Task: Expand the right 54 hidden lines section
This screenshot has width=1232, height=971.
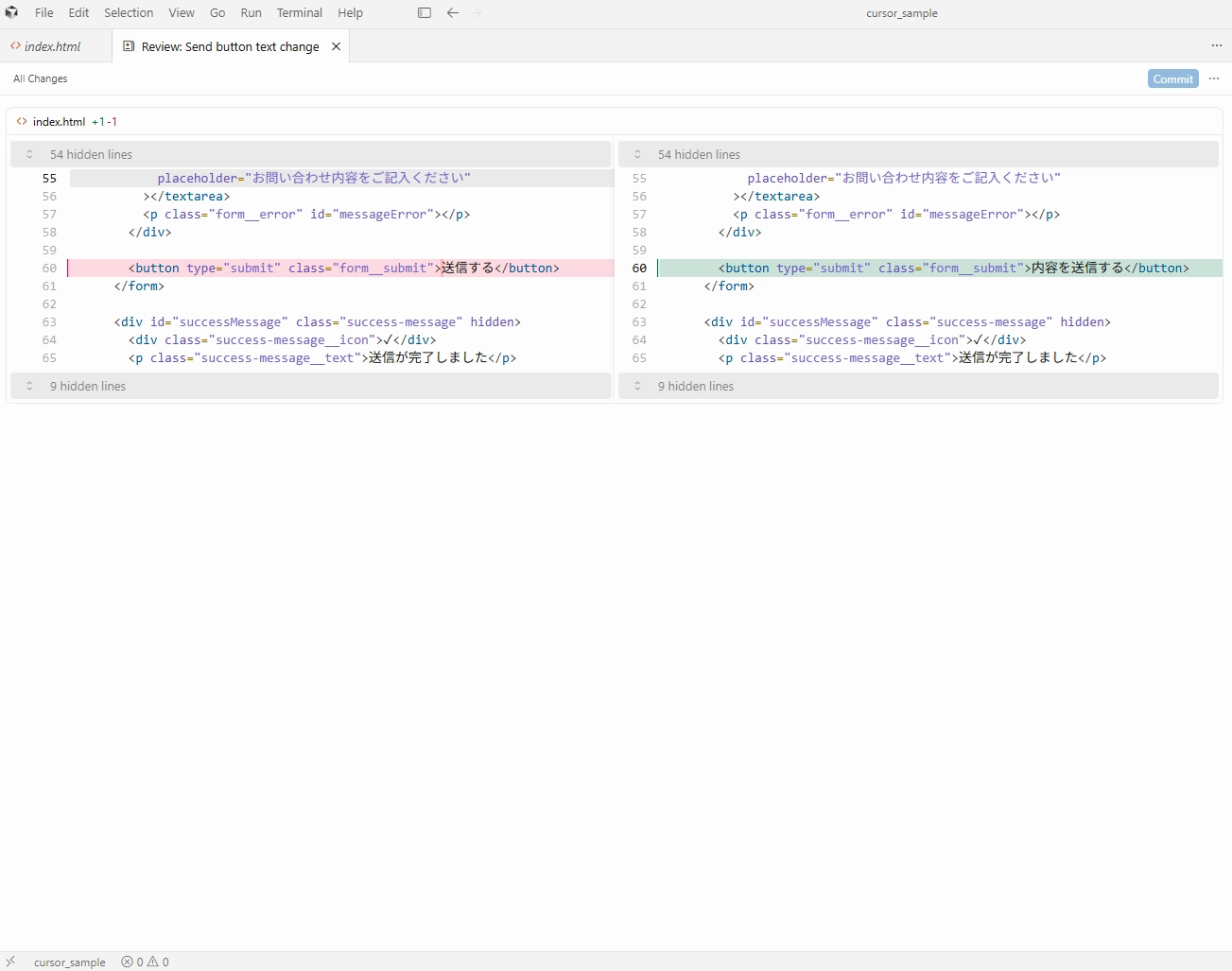Action: (x=918, y=154)
